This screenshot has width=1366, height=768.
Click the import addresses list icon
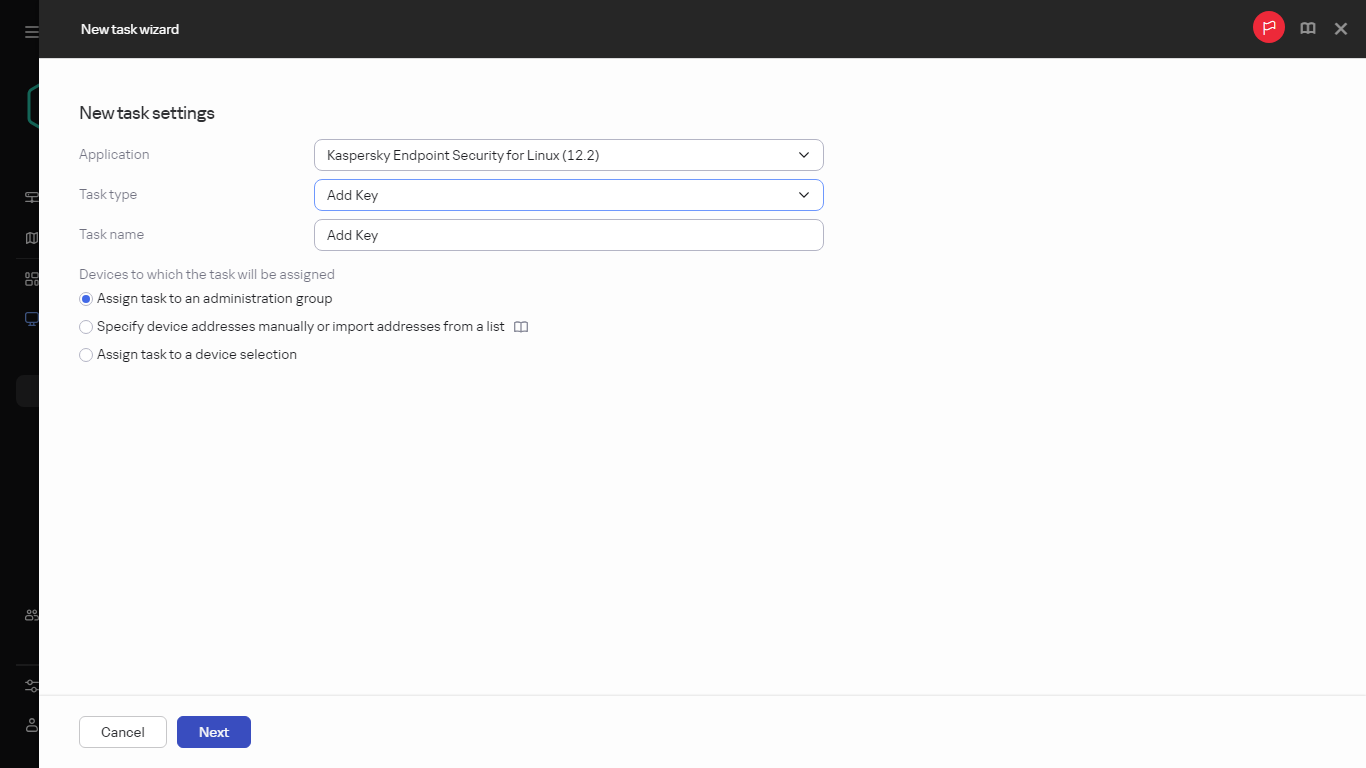click(520, 326)
